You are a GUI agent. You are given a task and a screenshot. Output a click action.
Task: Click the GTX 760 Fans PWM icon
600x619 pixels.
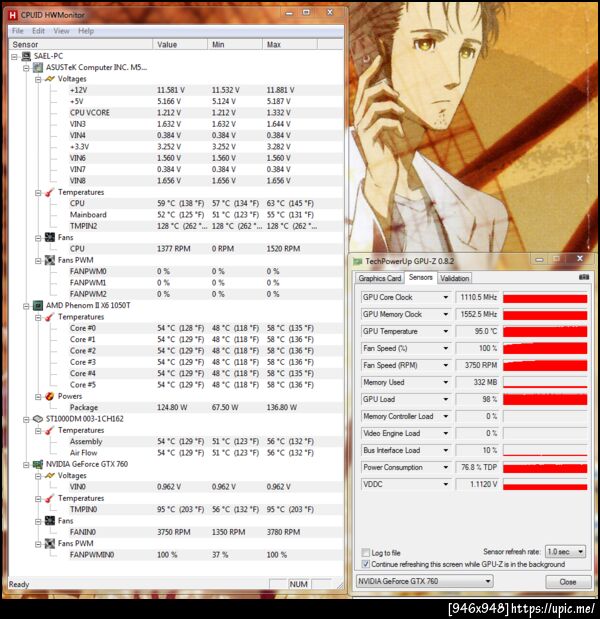pyautogui.click(x=50, y=544)
